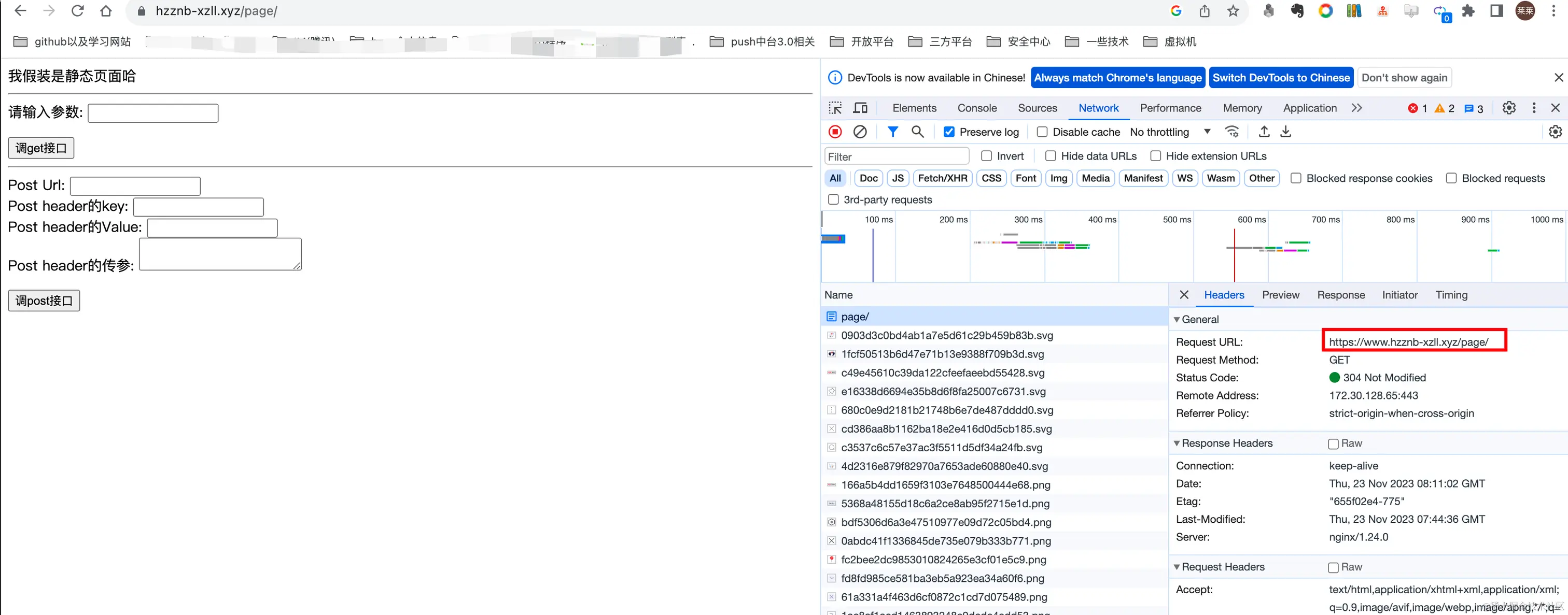Toggle the device toolbar icon

click(x=860, y=108)
